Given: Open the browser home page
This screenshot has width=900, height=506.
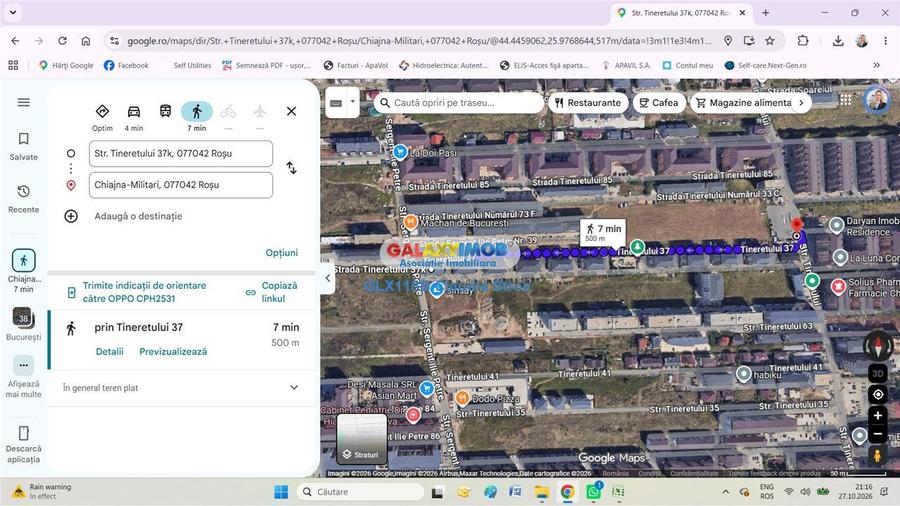Looking at the screenshot, I should coord(86,41).
